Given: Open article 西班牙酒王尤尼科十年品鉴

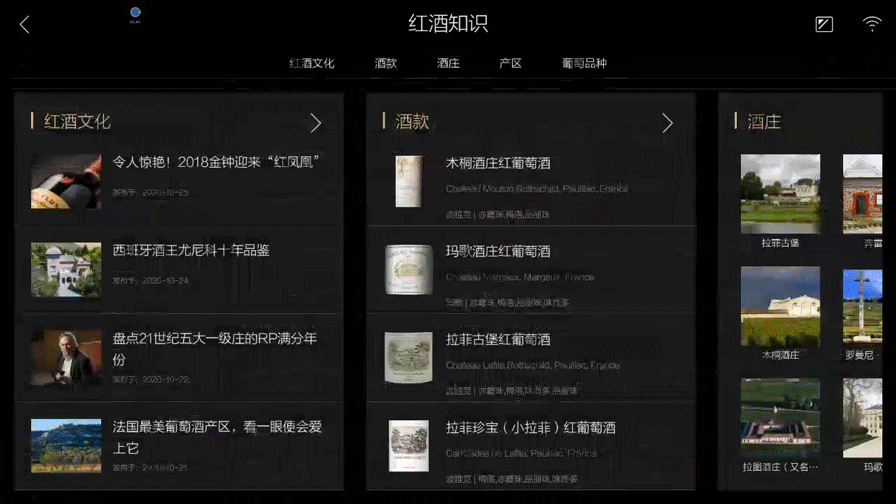Looking at the screenshot, I should tap(179, 269).
